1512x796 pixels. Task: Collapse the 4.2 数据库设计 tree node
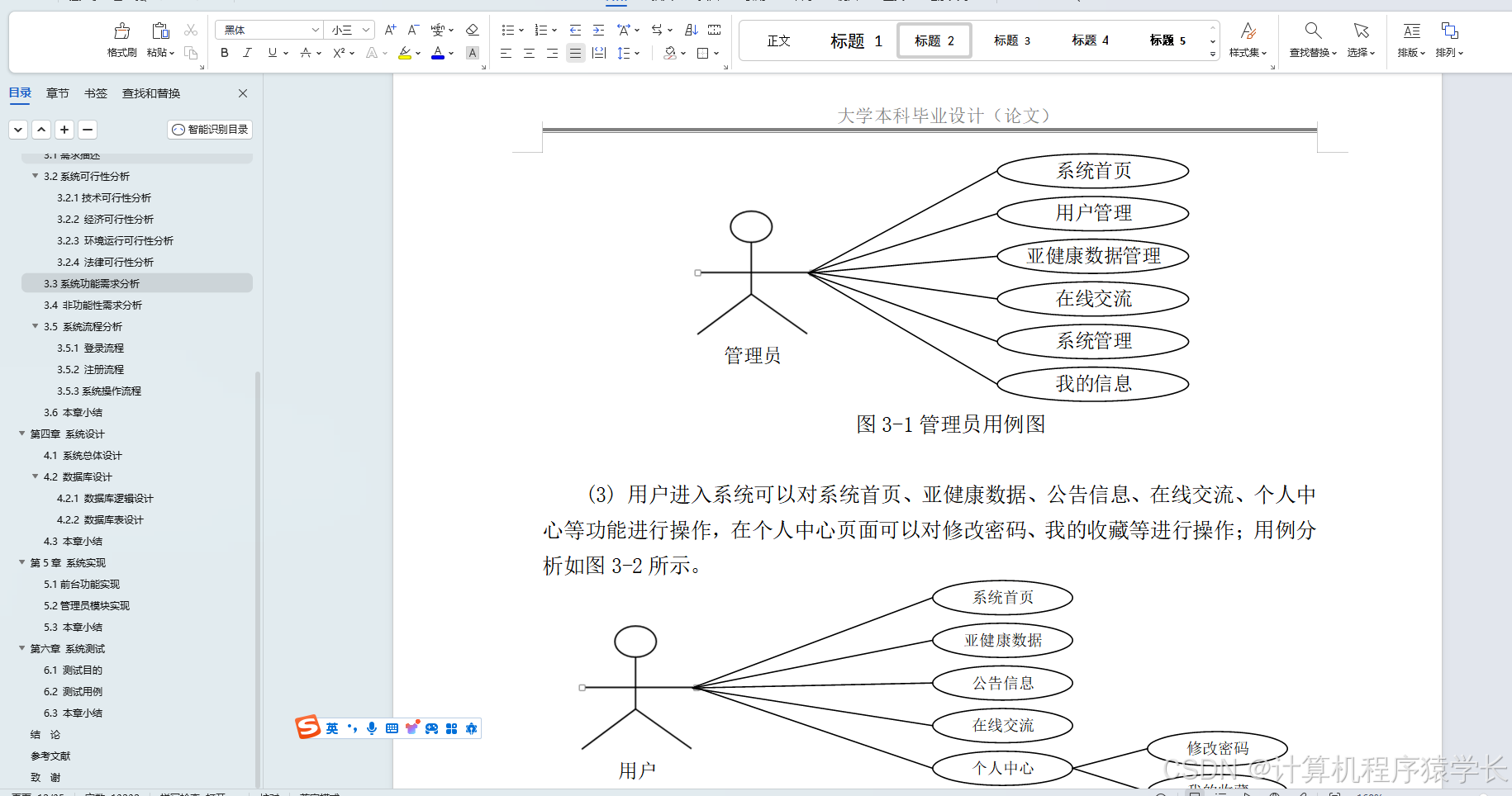(35, 476)
